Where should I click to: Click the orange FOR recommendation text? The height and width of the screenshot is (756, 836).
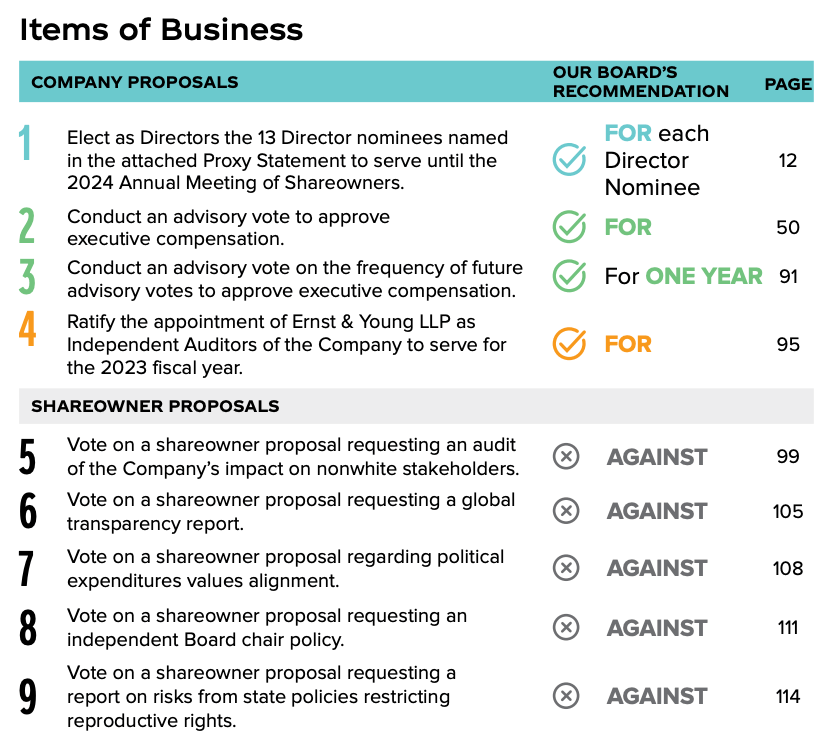[628, 344]
